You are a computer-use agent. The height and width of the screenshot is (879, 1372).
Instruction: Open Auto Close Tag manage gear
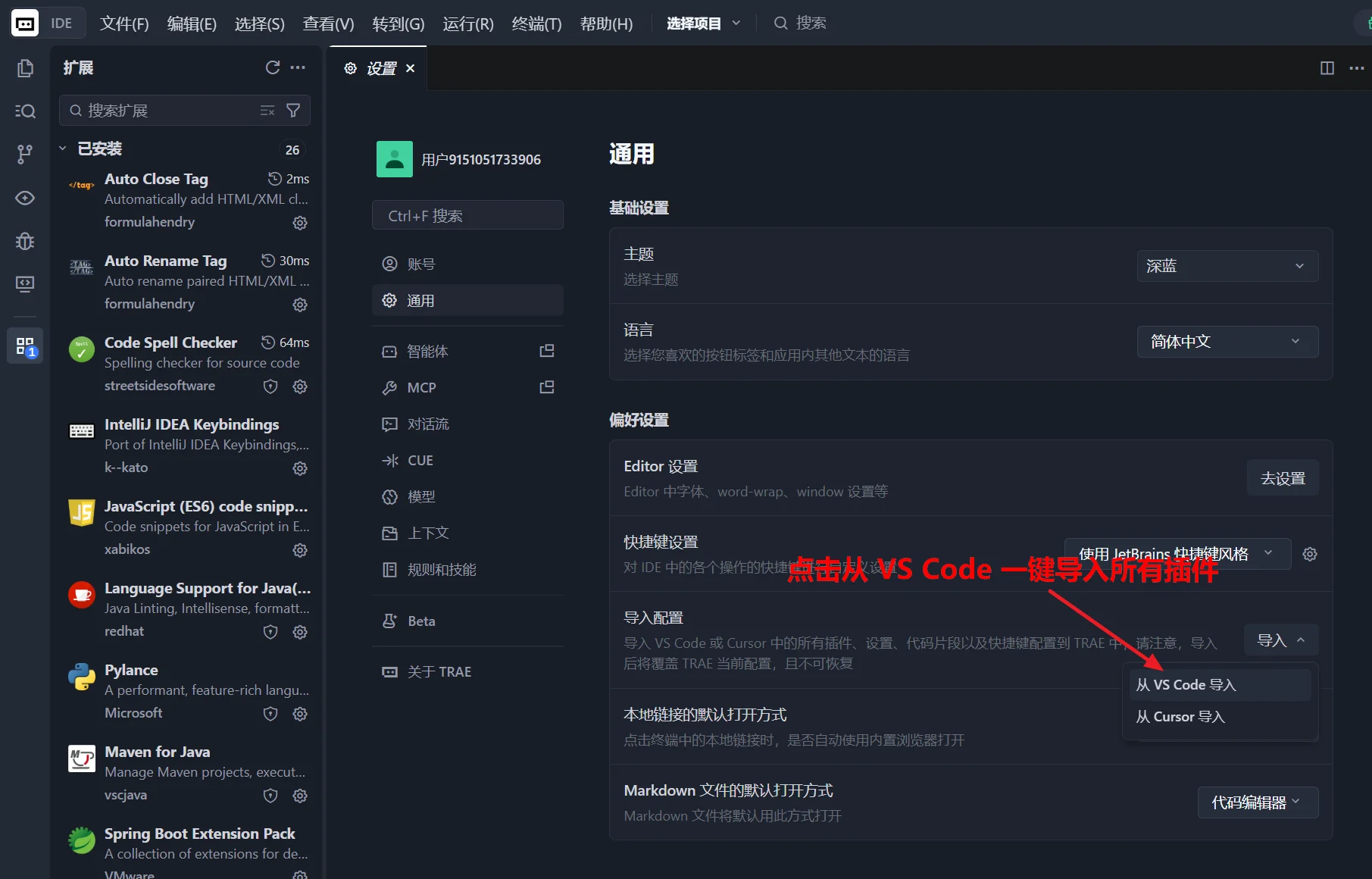click(x=300, y=223)
